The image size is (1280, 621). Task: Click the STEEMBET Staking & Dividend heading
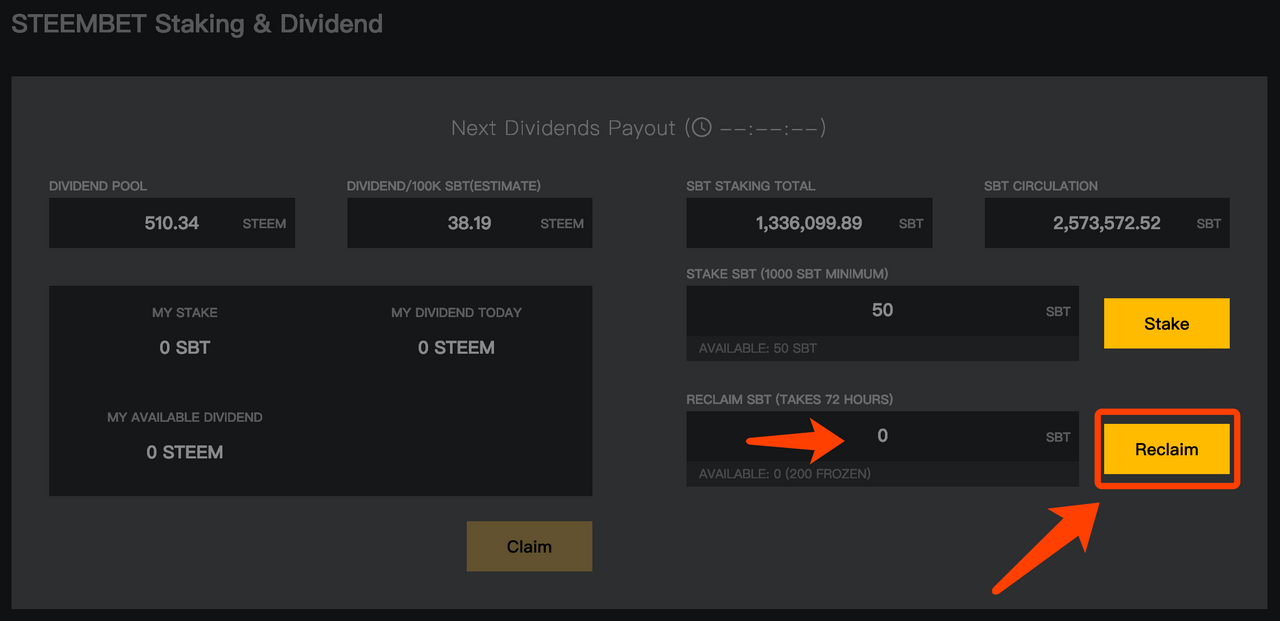click(197, 23)
